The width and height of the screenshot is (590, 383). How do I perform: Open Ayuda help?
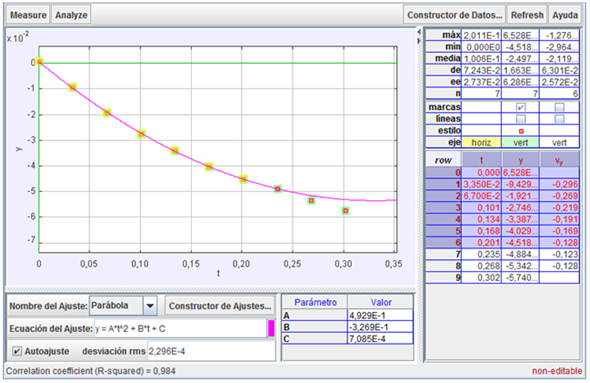click(x=565, y=15)
